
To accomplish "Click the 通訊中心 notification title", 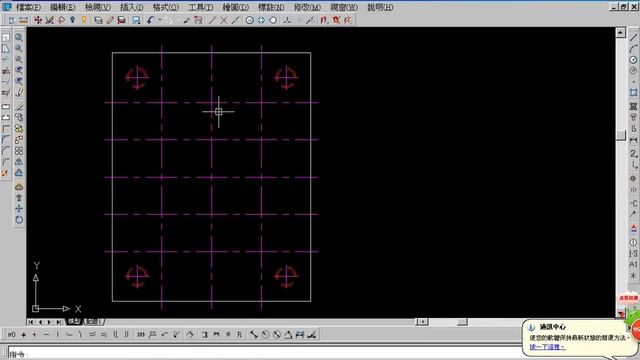I will point(553,327).
